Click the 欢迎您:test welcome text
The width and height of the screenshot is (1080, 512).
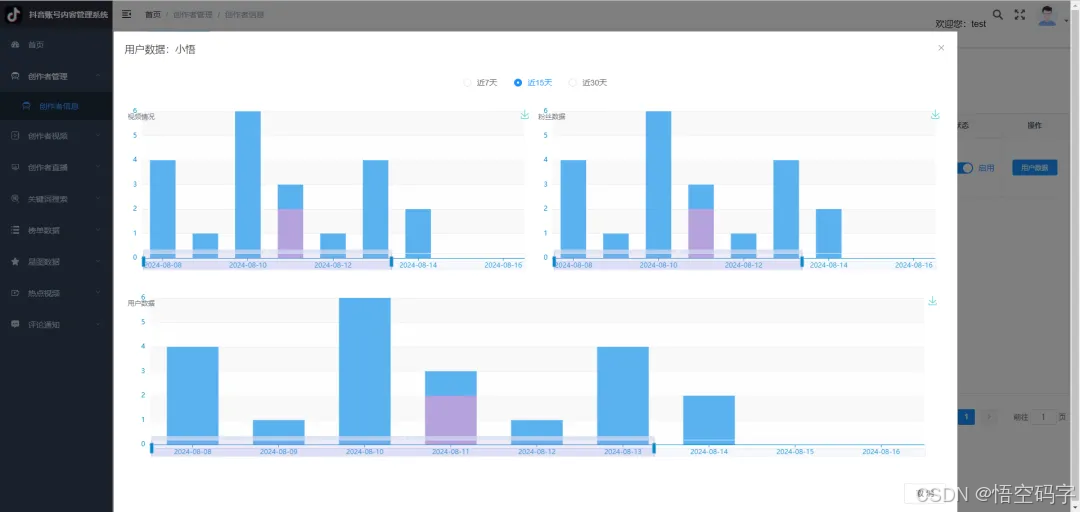(960, 23)
